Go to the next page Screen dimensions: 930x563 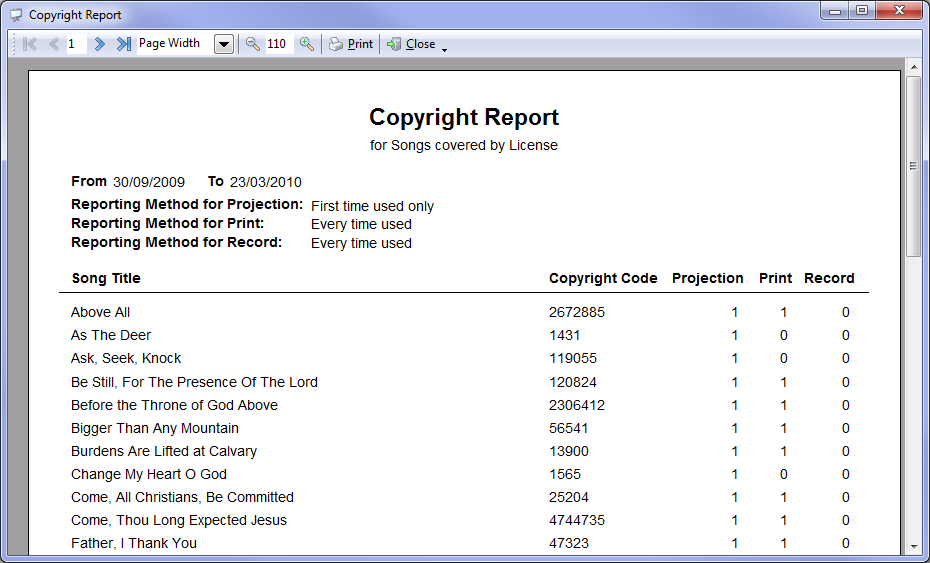click(100, 44)
